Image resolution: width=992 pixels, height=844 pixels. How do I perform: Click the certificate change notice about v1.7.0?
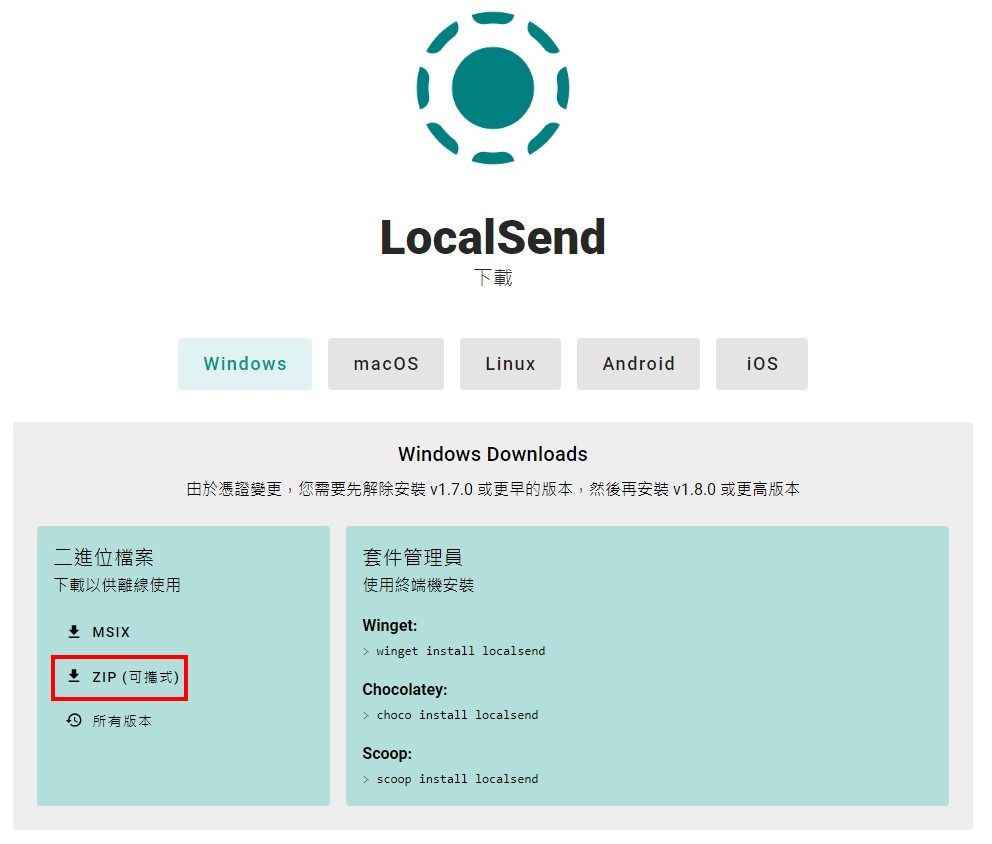click(493, 489)
